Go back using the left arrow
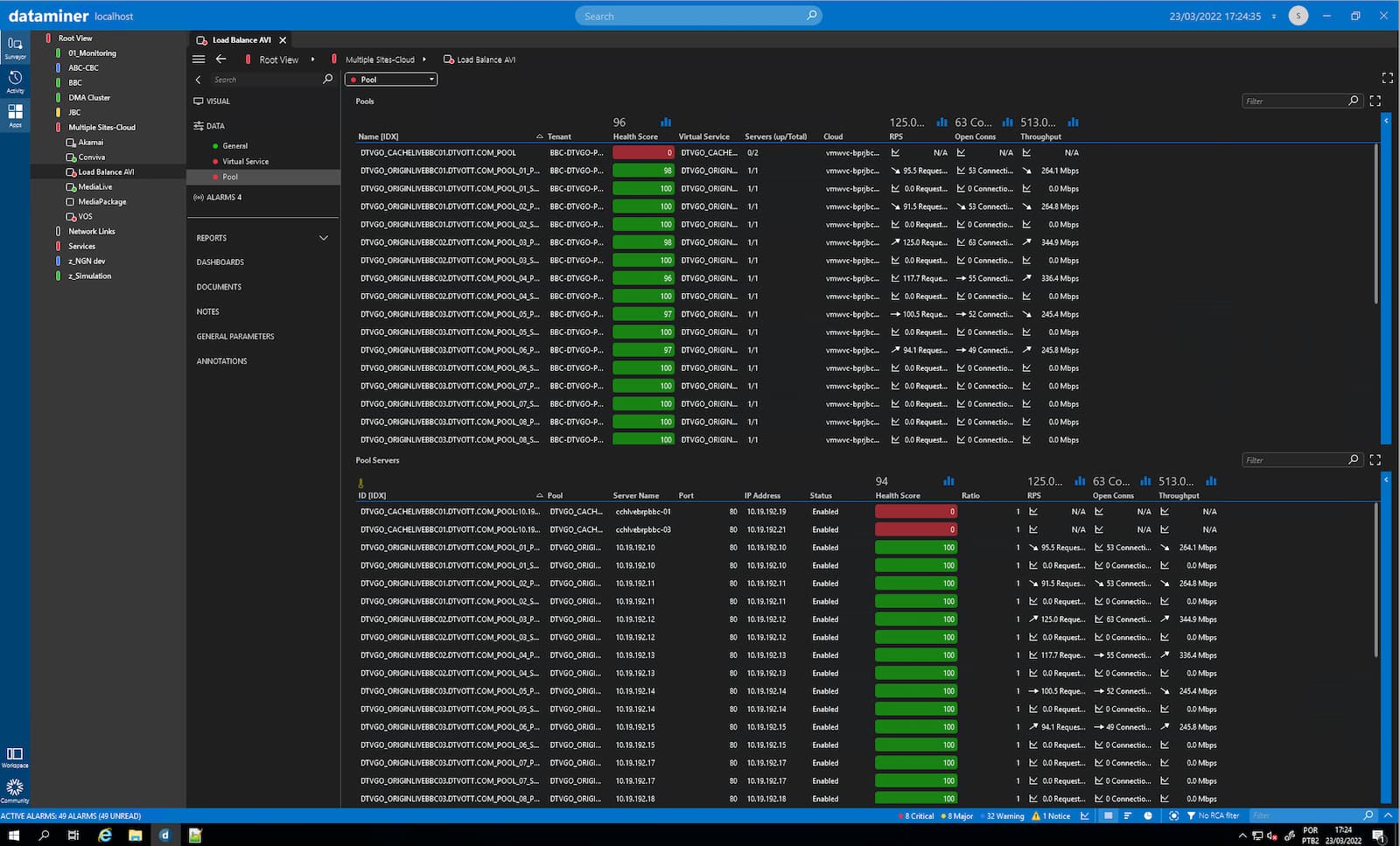The height and width of the screenshot is (846, 1400). pyautogui.click(x=221, y=59)
